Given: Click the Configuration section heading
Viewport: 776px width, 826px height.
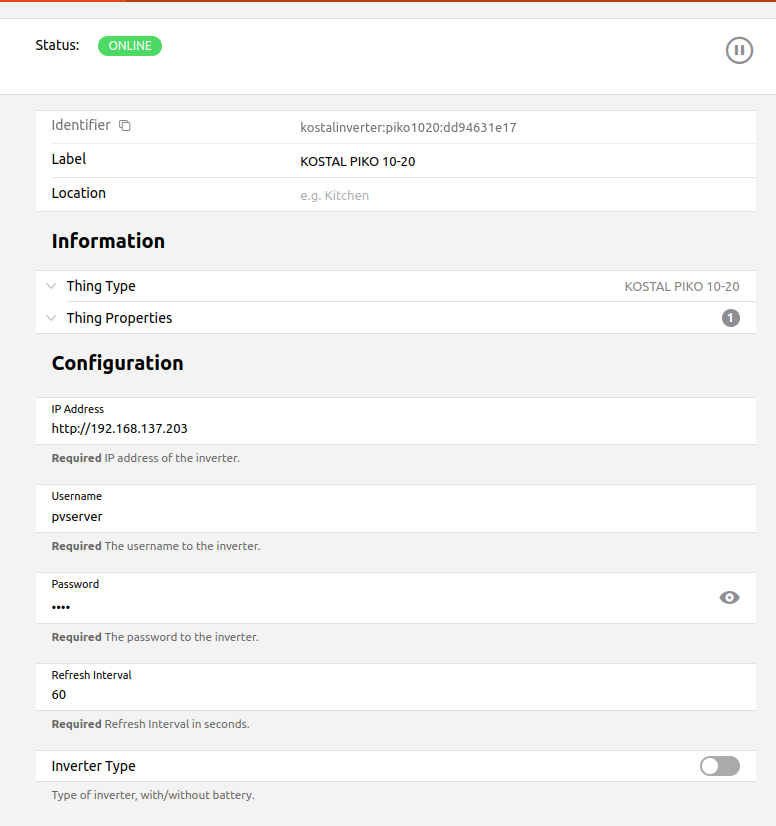Looking at the screenshot, I should click(118, 363).
